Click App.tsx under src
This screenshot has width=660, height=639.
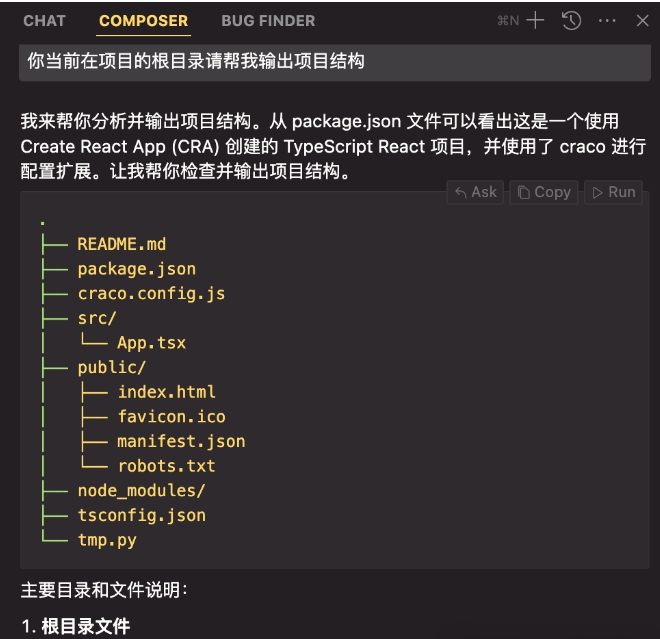coord(151,343)
